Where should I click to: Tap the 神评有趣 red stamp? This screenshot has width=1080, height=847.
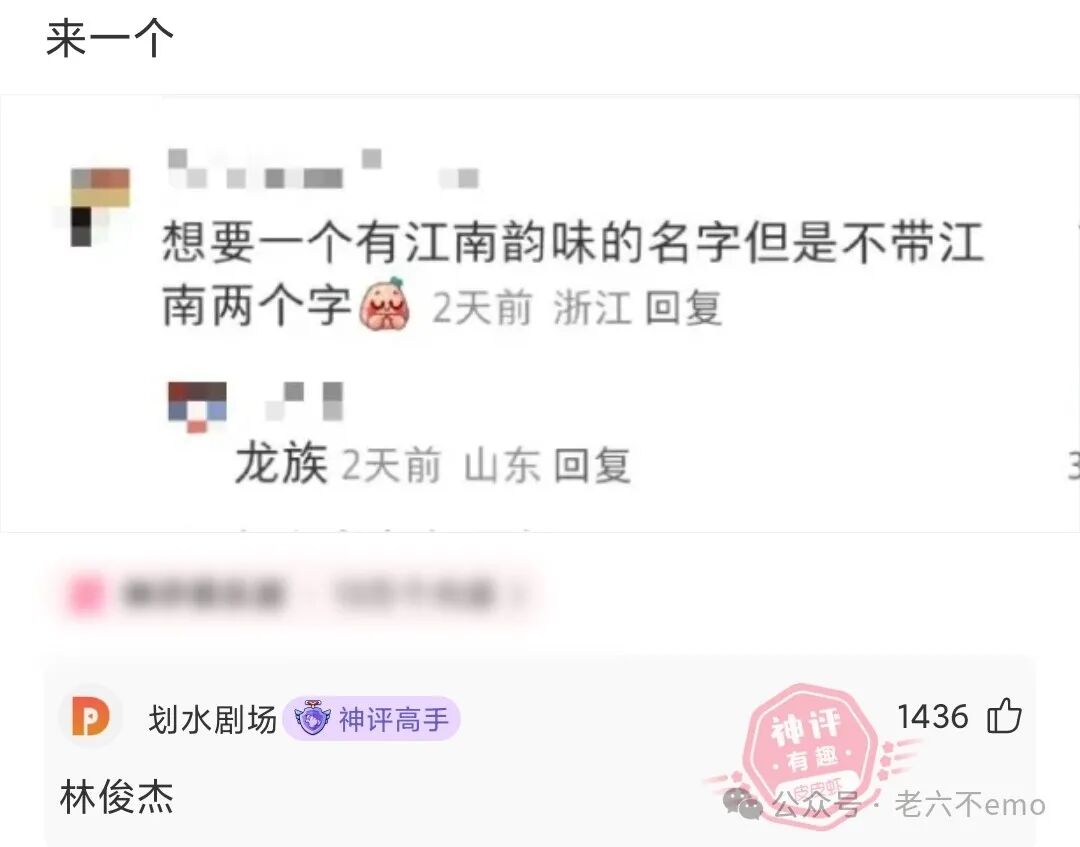coord(809,745)
